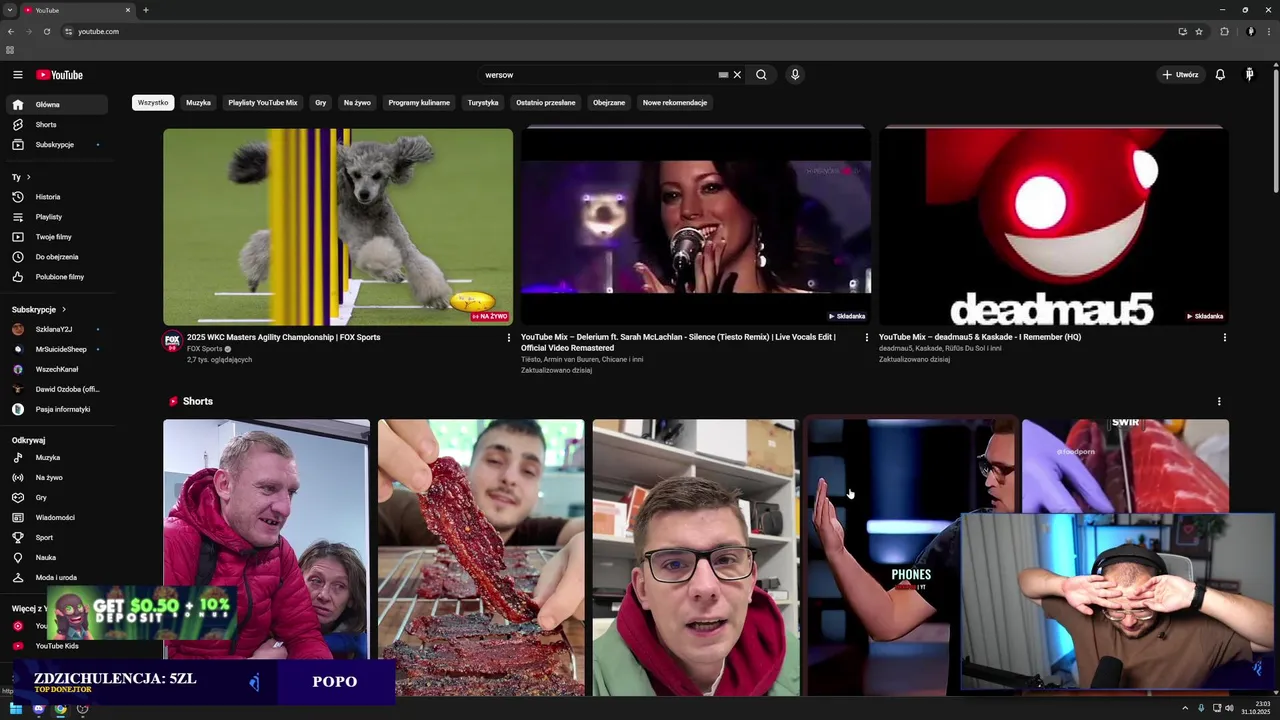Open the Delerium Silence mix thumbnail

(696, 227)
